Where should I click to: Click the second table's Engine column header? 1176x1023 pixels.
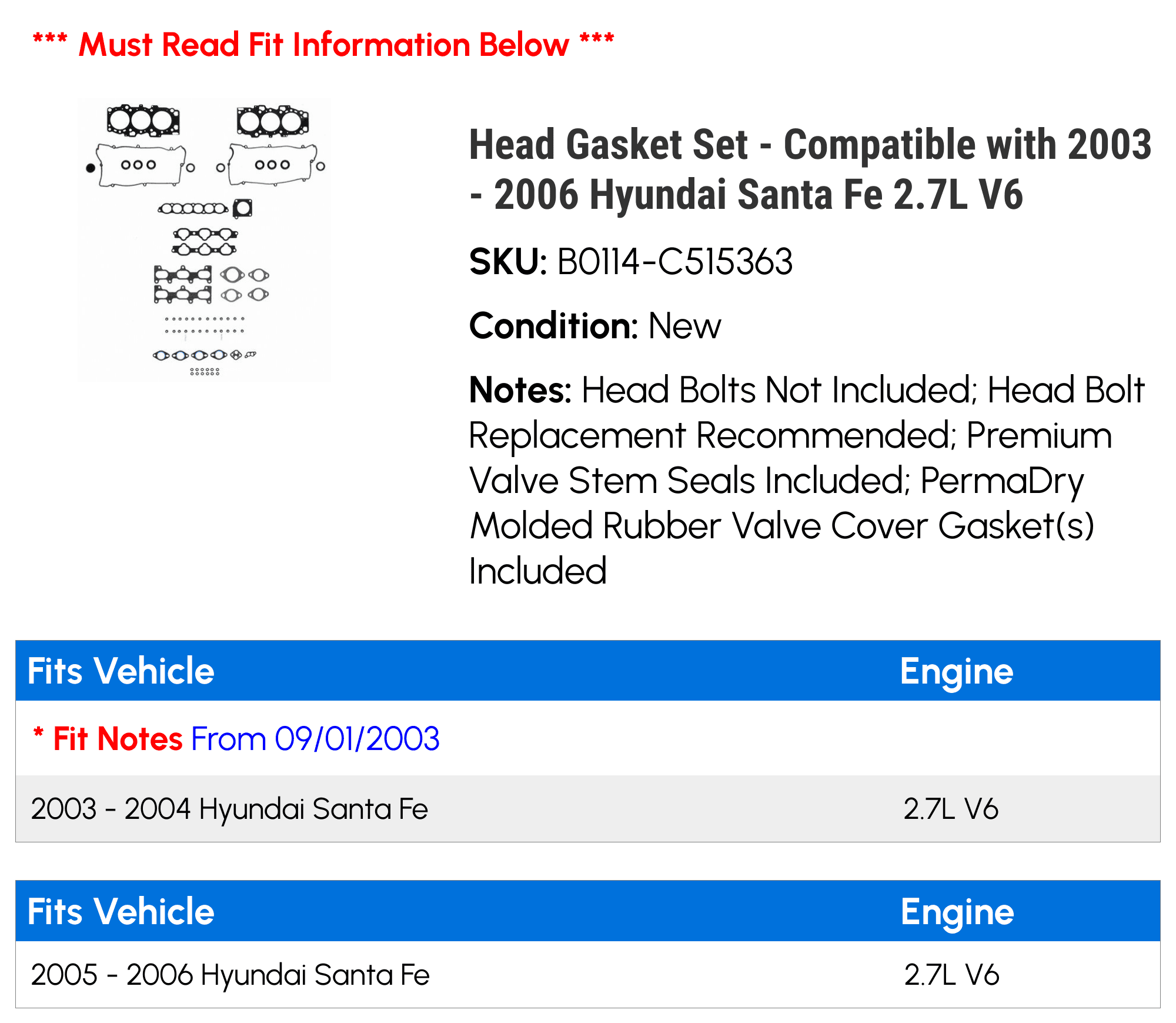coord(957,912)
